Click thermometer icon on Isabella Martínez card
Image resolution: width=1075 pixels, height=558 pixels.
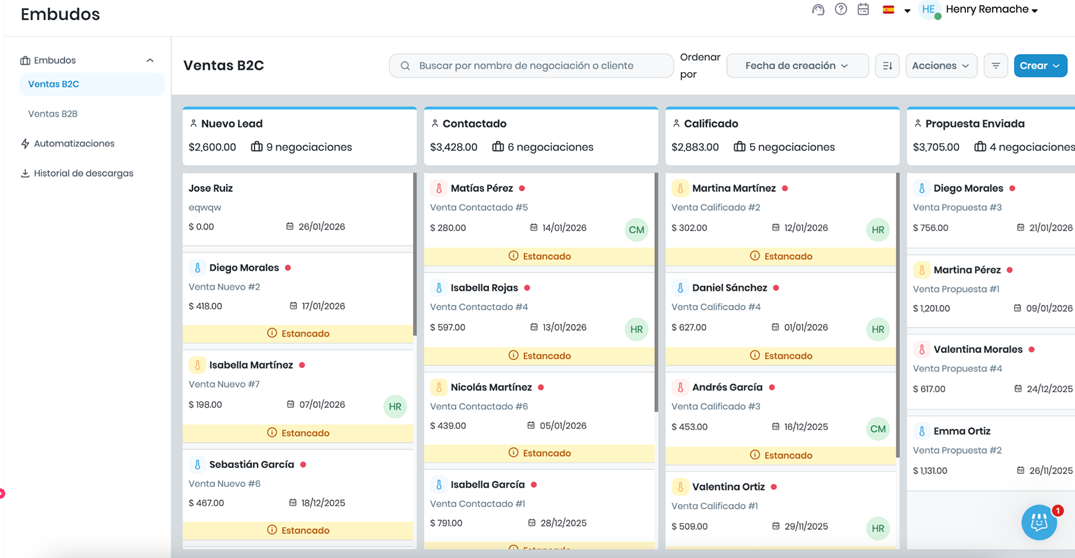point(197,365)
